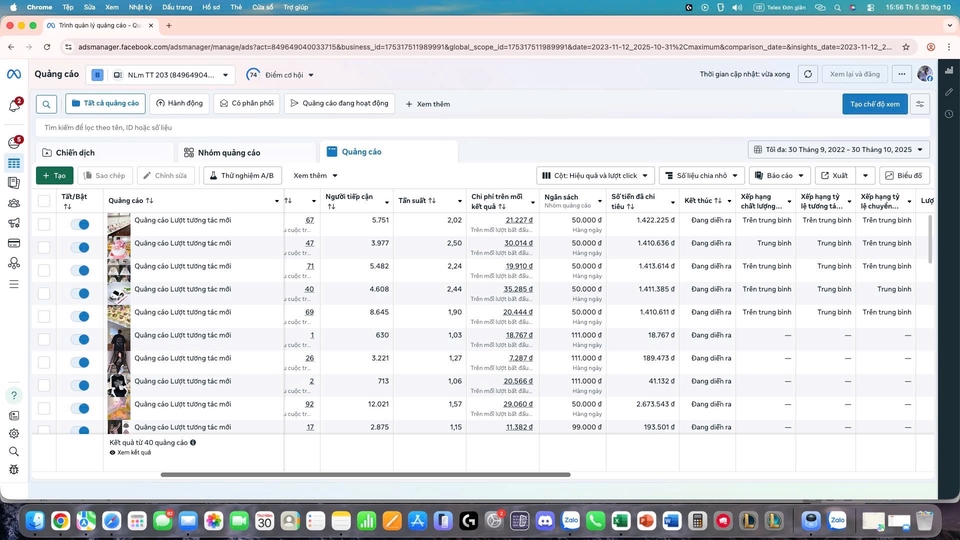Screen dimensions: 960x540
Task: Tick the select-all checkbox in table header
Action: coord(44,201)
